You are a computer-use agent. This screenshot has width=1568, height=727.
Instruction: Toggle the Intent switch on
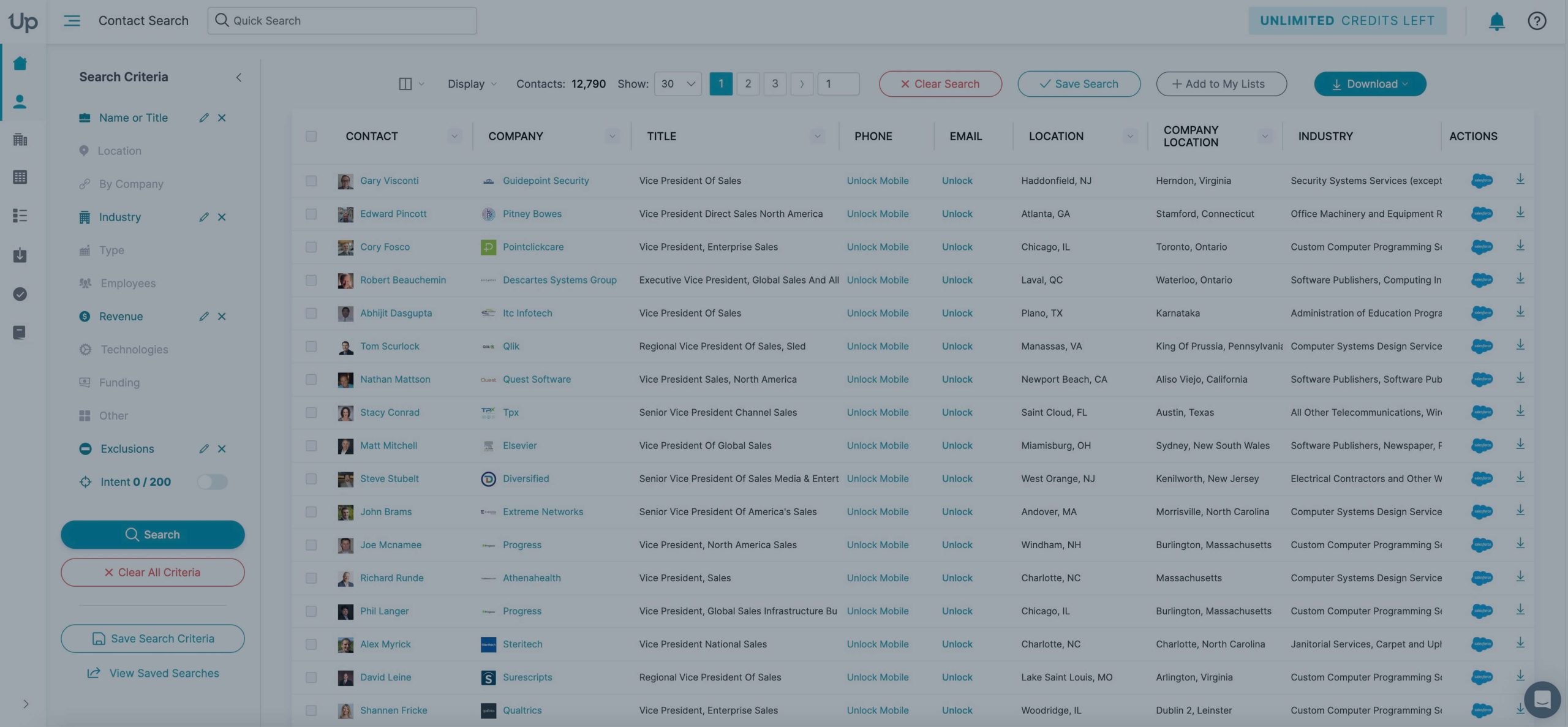point(212,482)
